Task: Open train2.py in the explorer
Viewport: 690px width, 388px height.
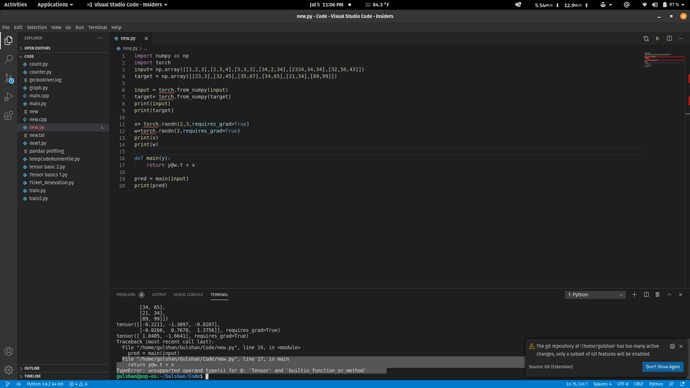Action: point(39,198)
